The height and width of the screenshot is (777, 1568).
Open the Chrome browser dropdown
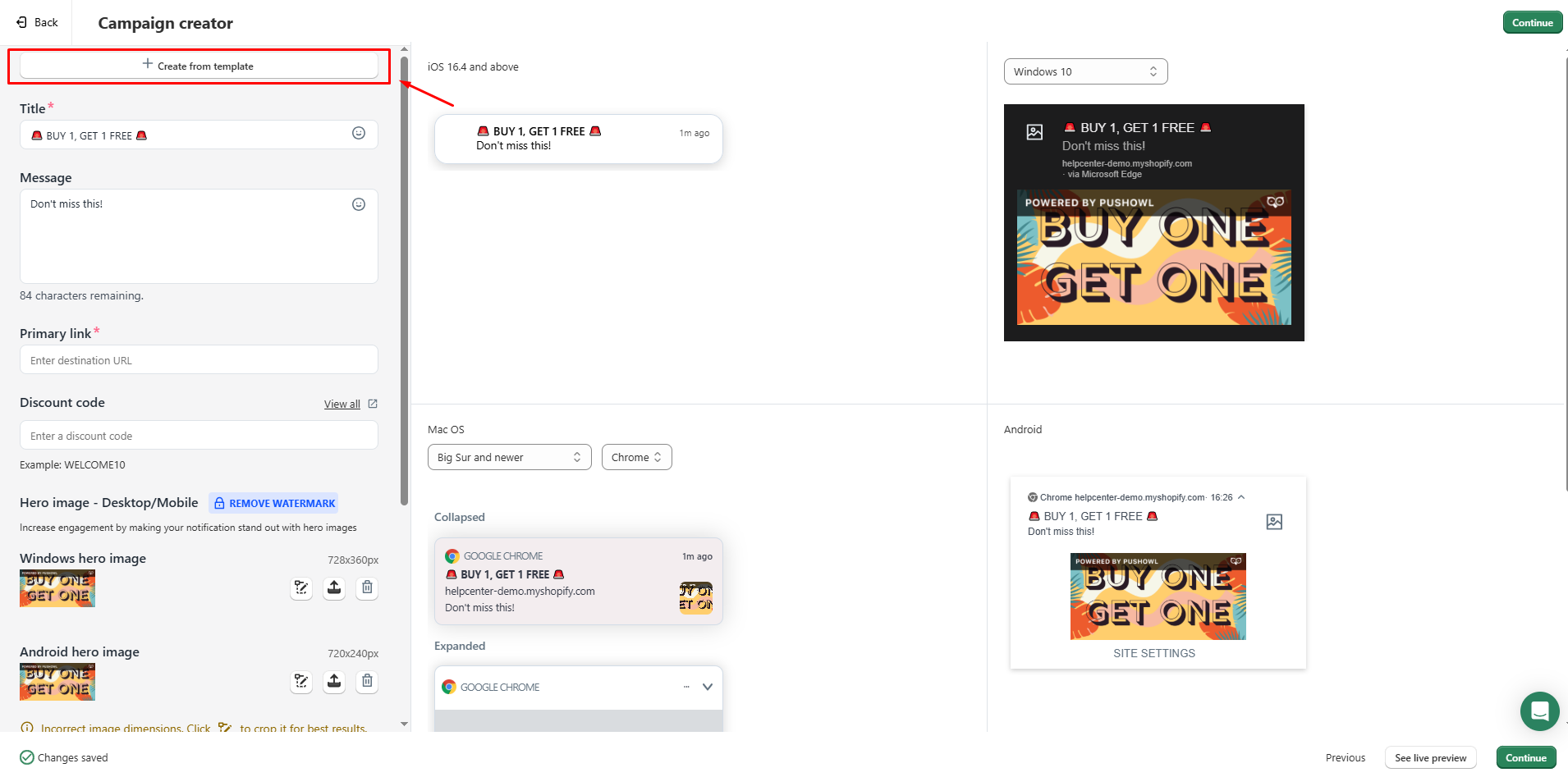[x=636, y=457]
